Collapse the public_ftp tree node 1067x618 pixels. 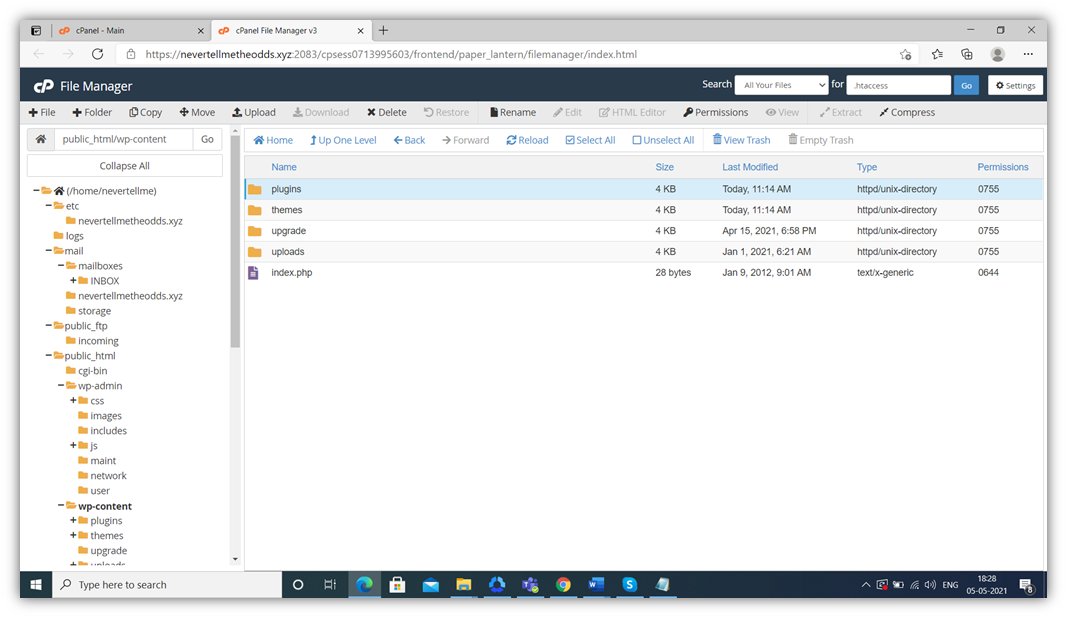click(48, 325)
